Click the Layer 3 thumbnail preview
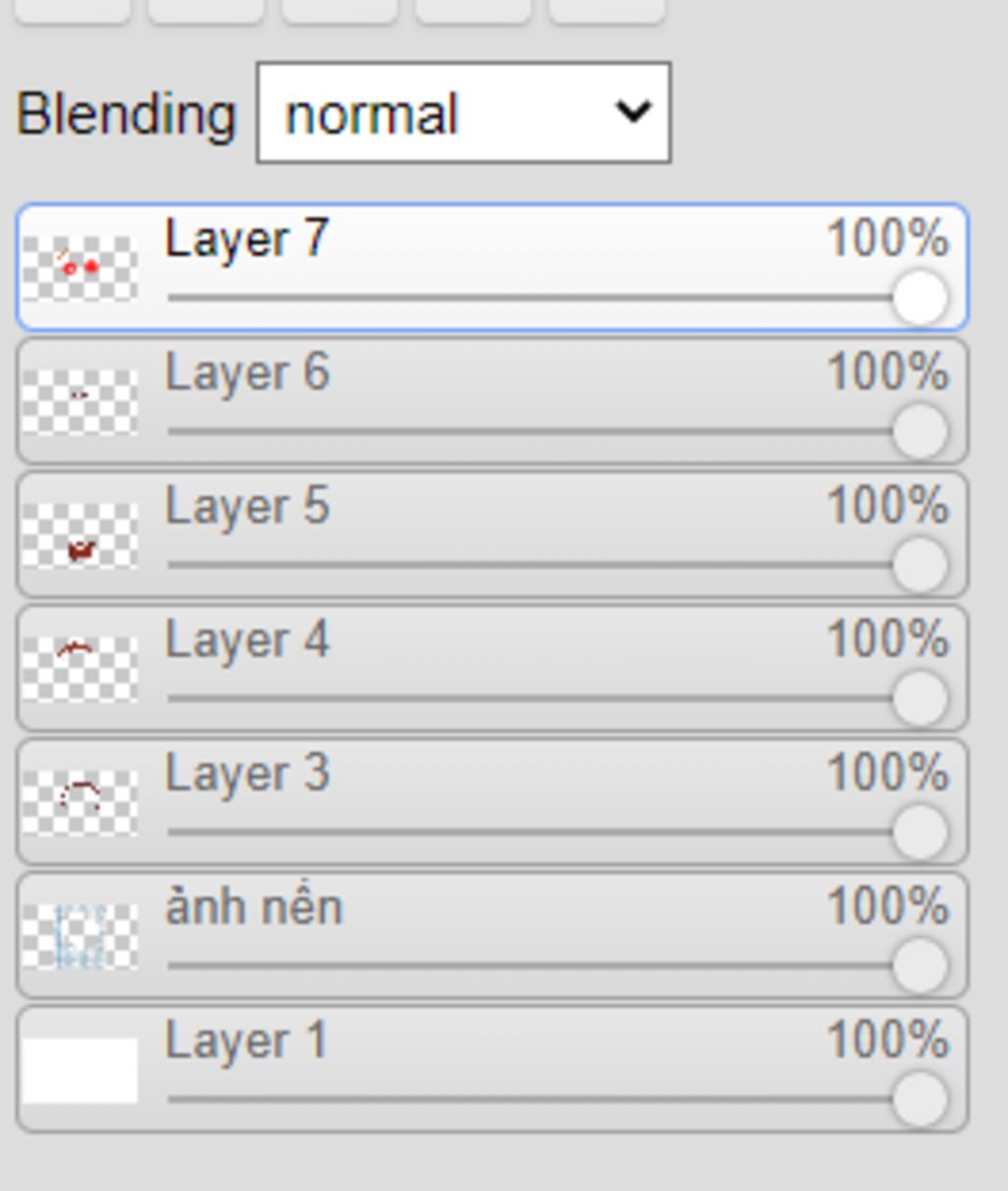Screen dimensions: 1008x1191 point(80,802)
